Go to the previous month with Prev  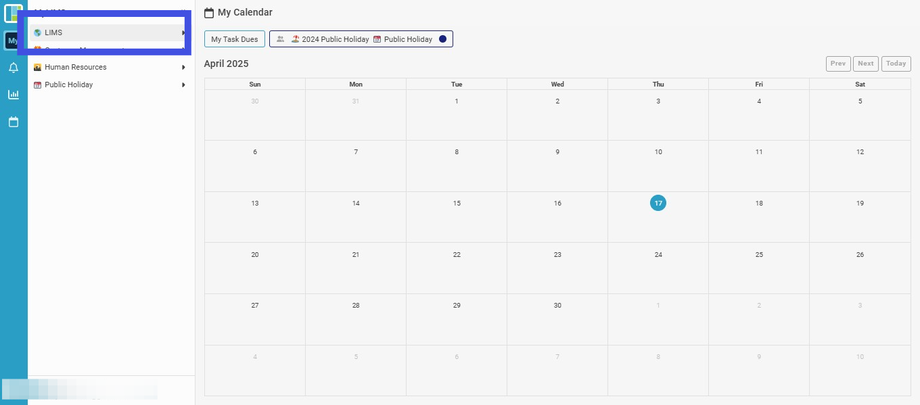[x=838, y=63]
